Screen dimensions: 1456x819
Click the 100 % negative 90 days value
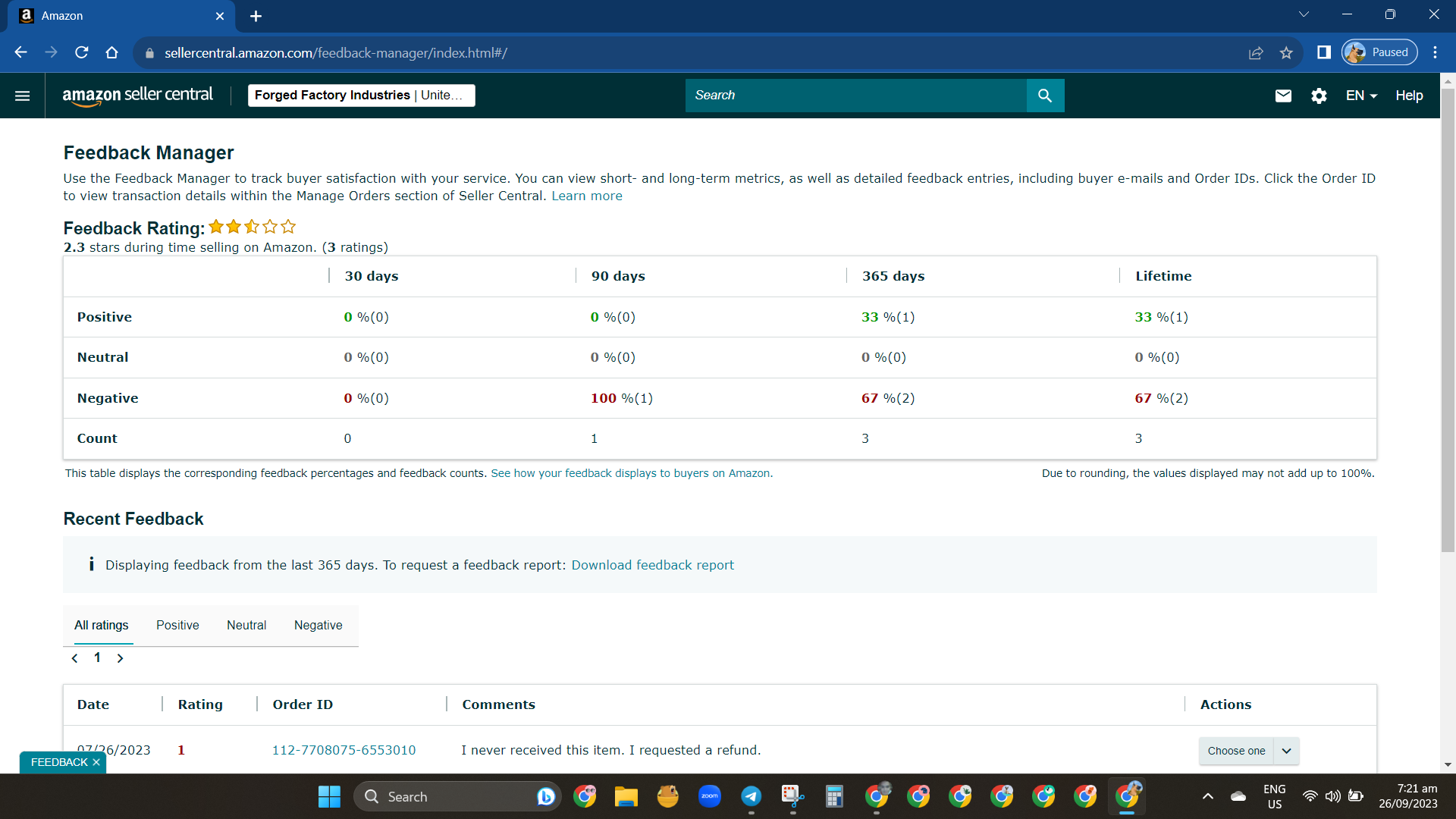[x=621, y=398]
